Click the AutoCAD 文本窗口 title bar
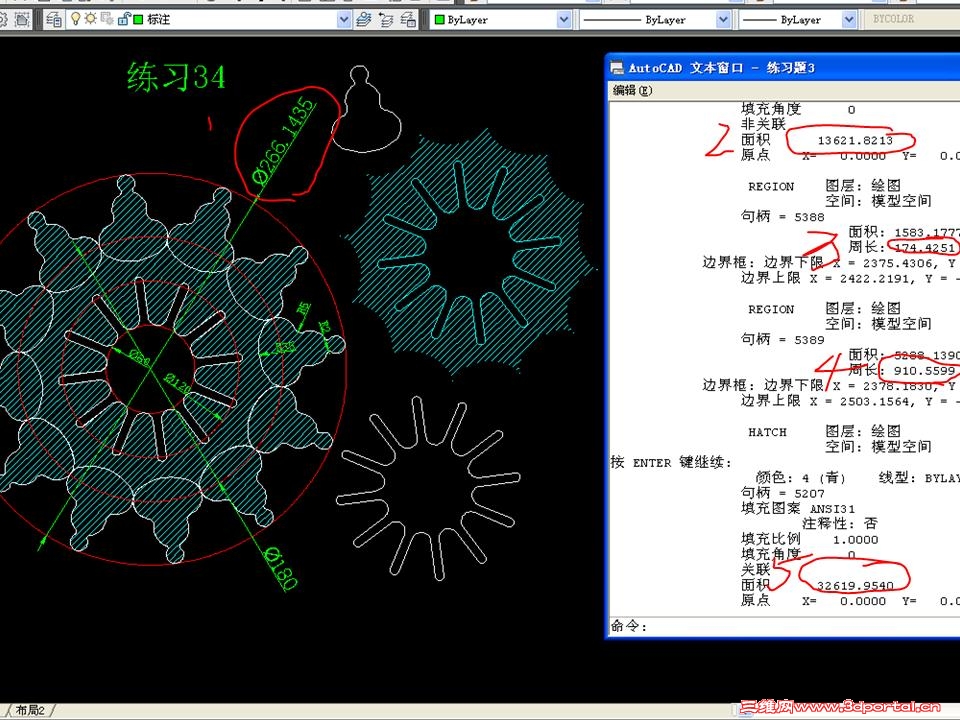Viewport: 960px width, 720px height. point(784,68)
